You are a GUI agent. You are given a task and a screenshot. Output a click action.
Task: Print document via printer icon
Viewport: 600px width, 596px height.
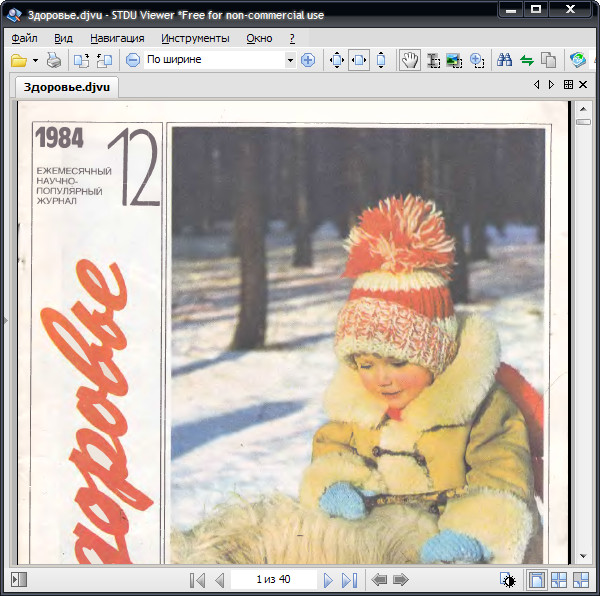54,60
